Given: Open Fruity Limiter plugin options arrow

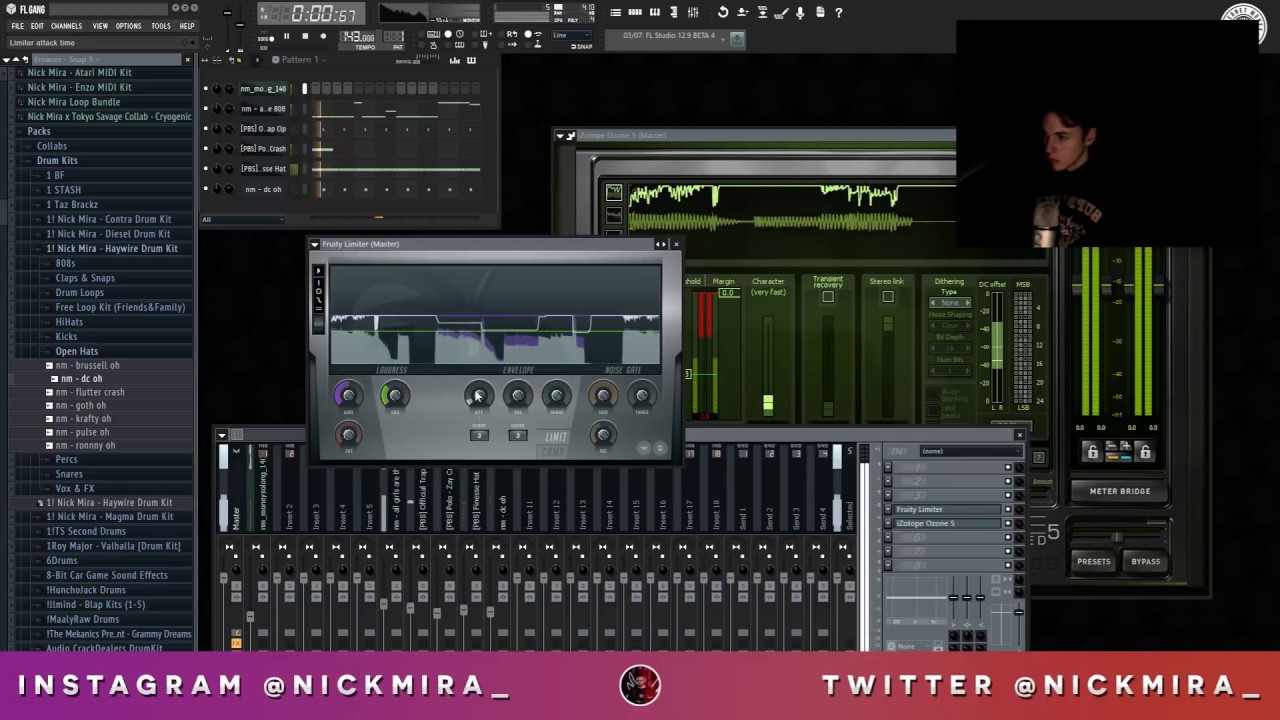Looking at the screenshot, I should pyautogui.click(x=314, y=244).
